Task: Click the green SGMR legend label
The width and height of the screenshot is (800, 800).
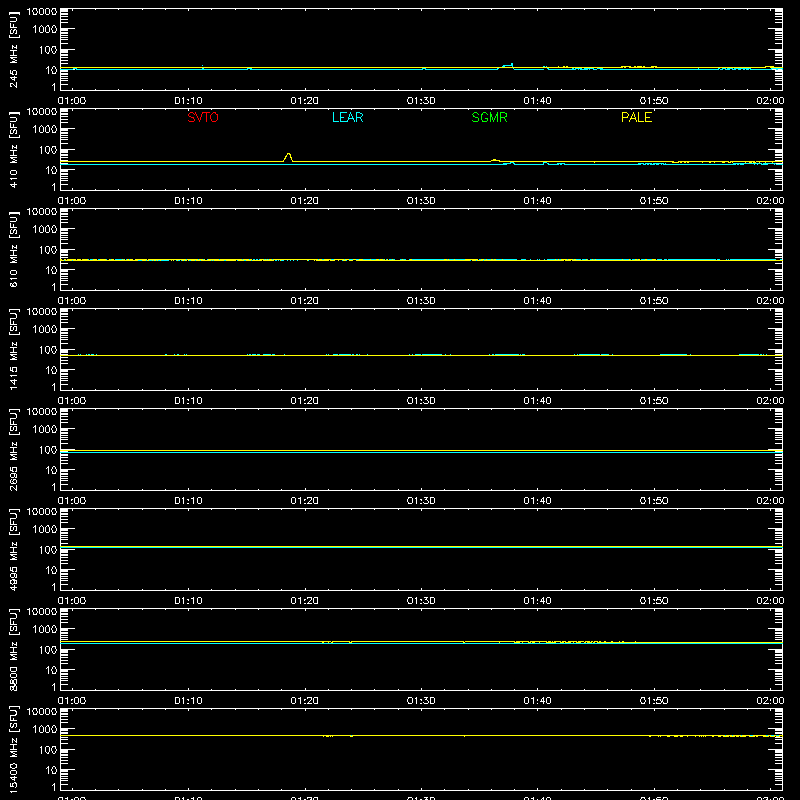Action: (489, 117)
